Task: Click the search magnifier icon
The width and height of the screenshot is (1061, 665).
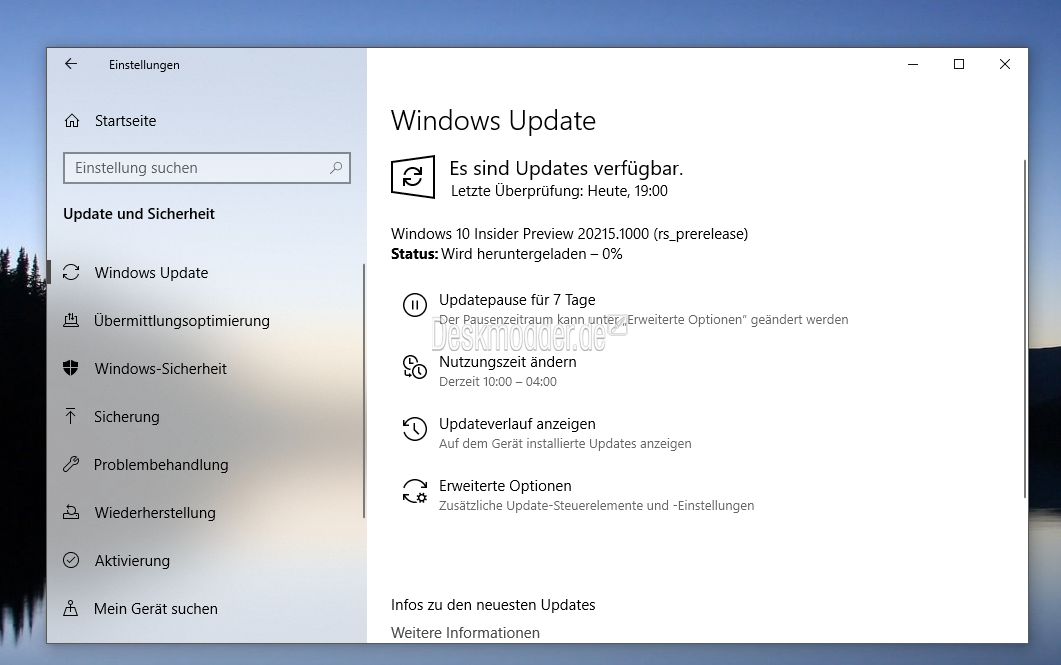Action: pos(336,168)
